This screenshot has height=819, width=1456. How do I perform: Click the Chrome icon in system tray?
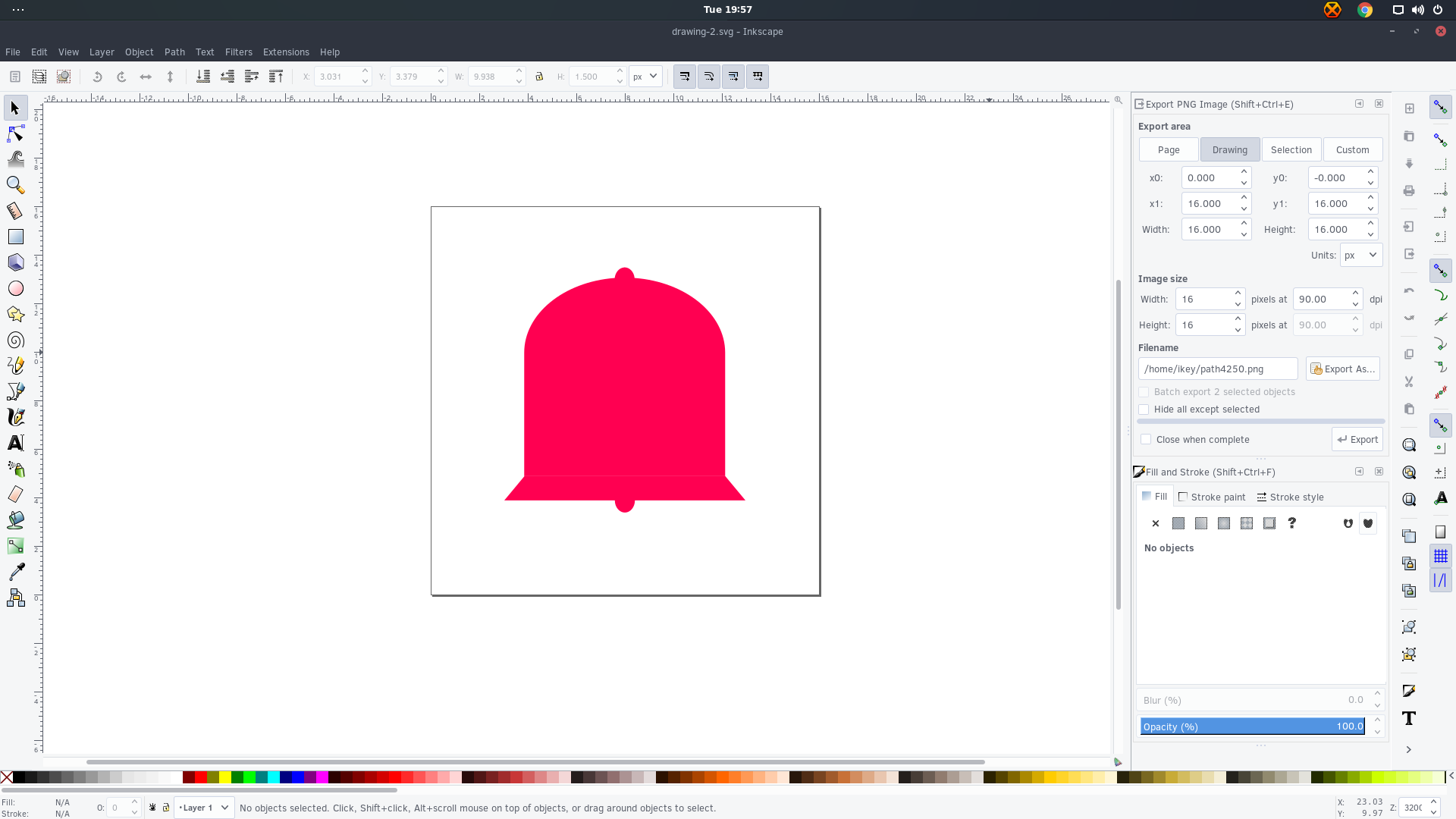pyautogui.click(x=1365, y=10)
